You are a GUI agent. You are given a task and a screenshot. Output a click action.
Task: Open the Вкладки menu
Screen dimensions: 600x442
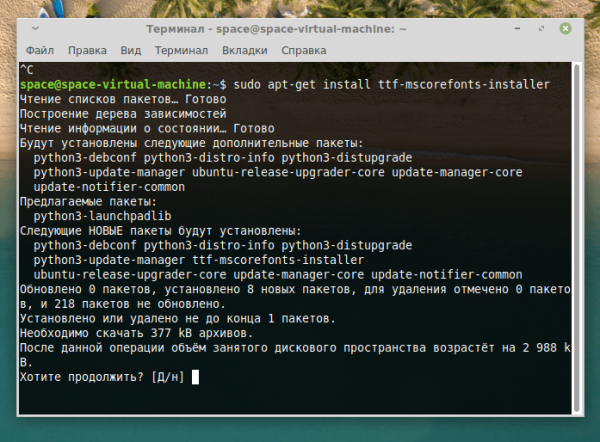tap(245, 51)
